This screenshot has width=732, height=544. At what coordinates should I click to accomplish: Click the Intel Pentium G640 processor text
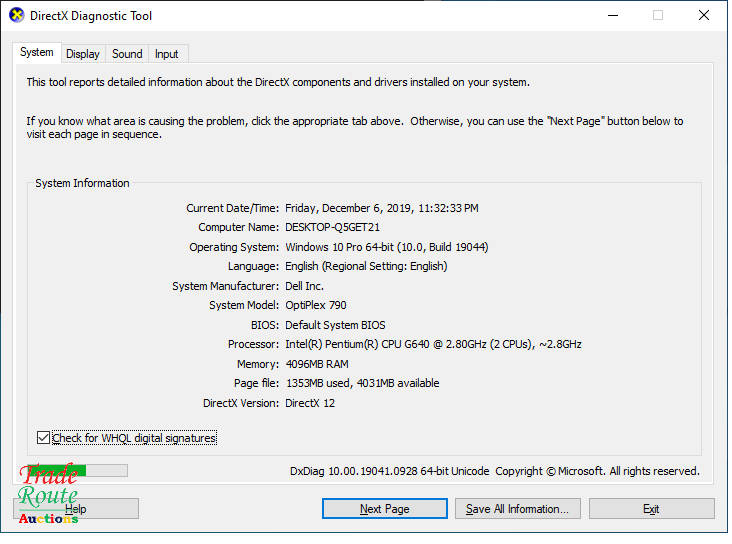click(432, 345)
